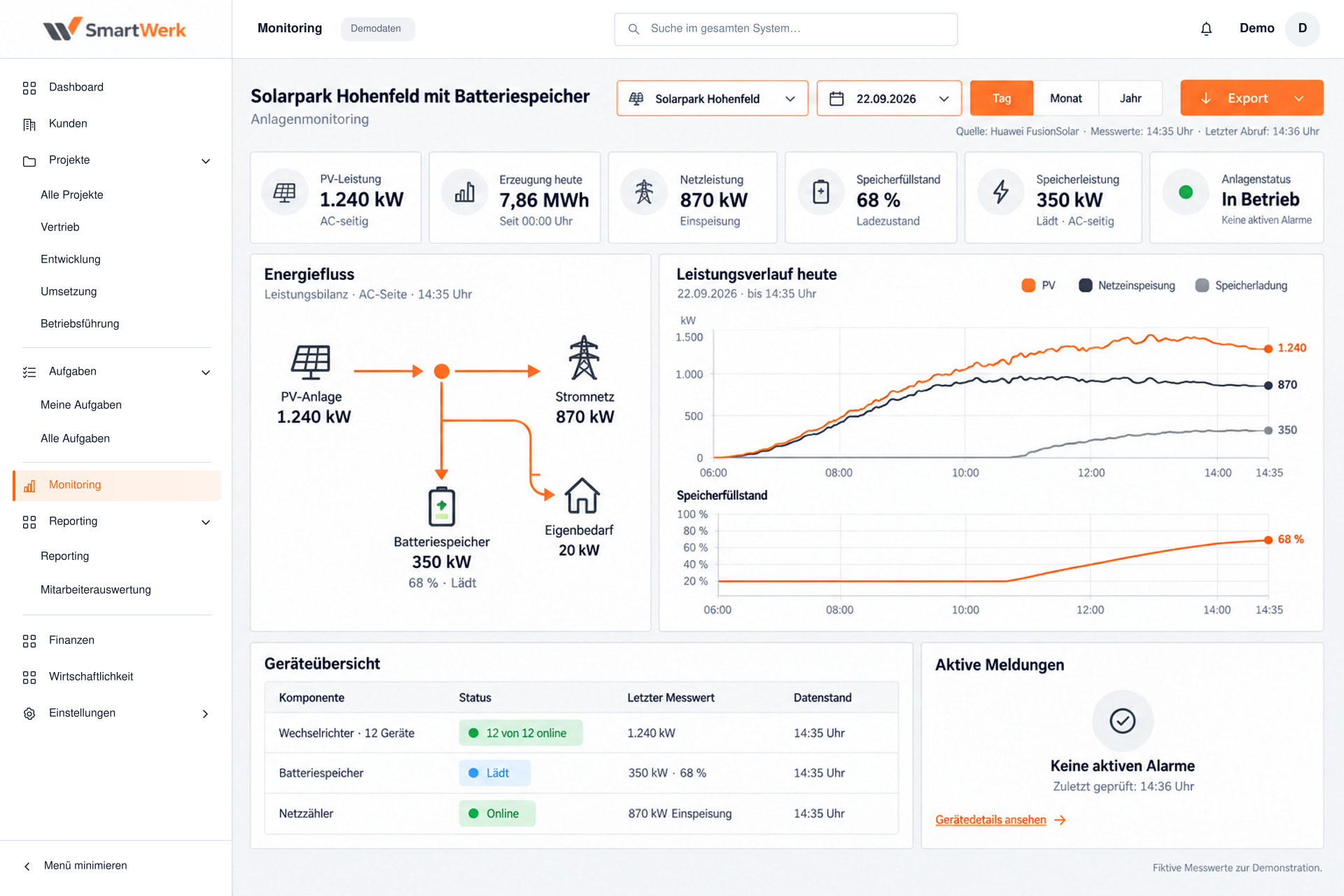Expand the Einstellungen sidebar entry
This screenshot has height=896, width=1344.
[205, 714]
